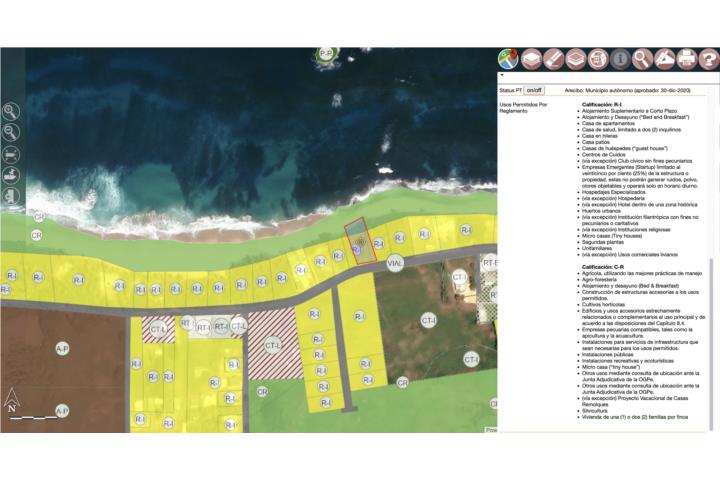Click the full extent map icon

(x=11, y=154)
